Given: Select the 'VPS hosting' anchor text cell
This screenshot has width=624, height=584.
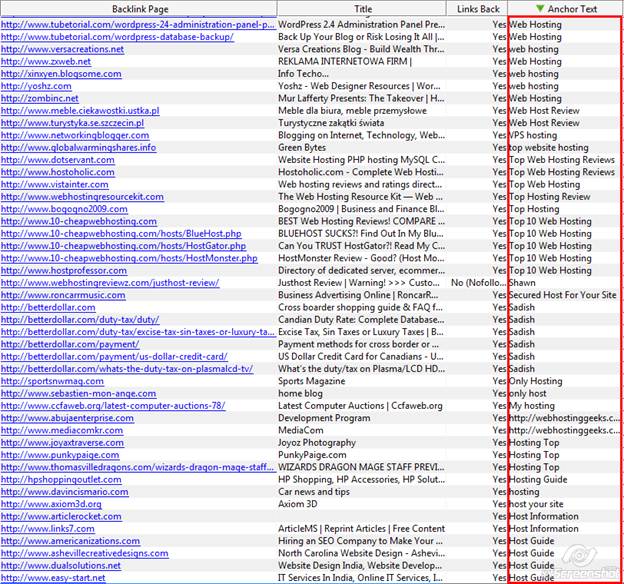Looking at the screenshot, I should tap(533, 135).
